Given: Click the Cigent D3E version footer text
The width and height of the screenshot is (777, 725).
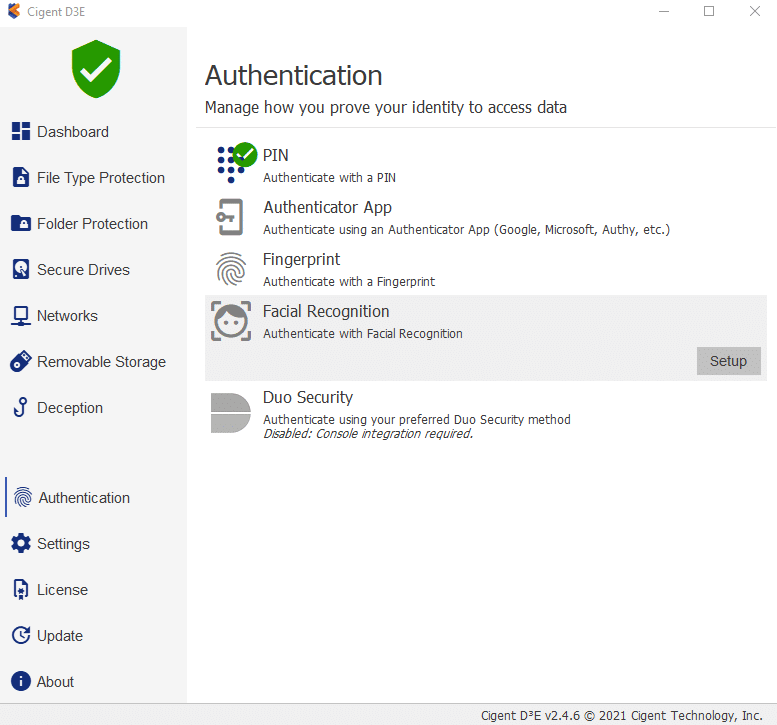Looking at the screenshot, I should tap(621, 715).
